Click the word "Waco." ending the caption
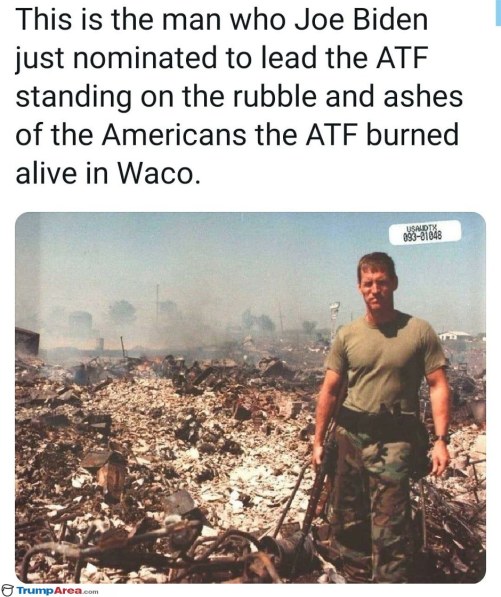 [x=158, y=173]
